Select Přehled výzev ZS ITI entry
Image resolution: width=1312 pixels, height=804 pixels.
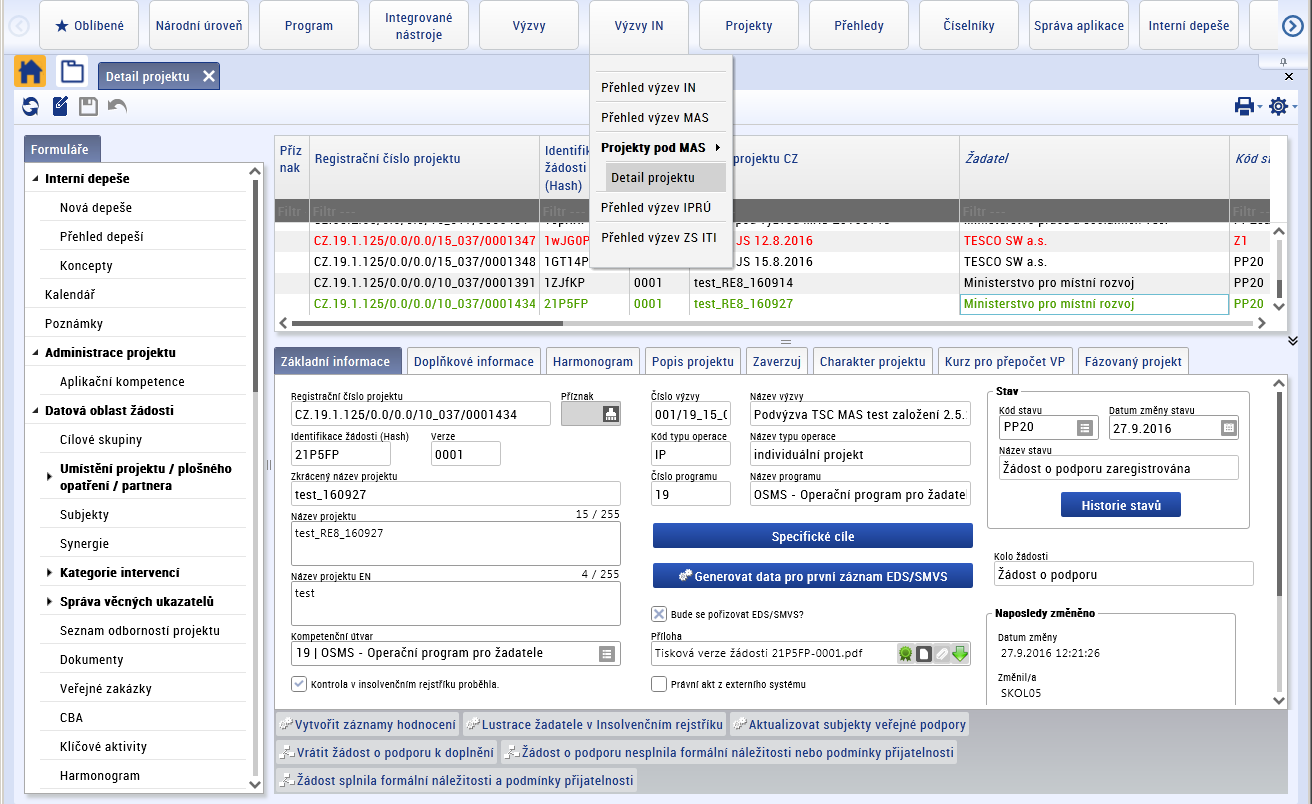pyautogui.click(x=659, y=238)
